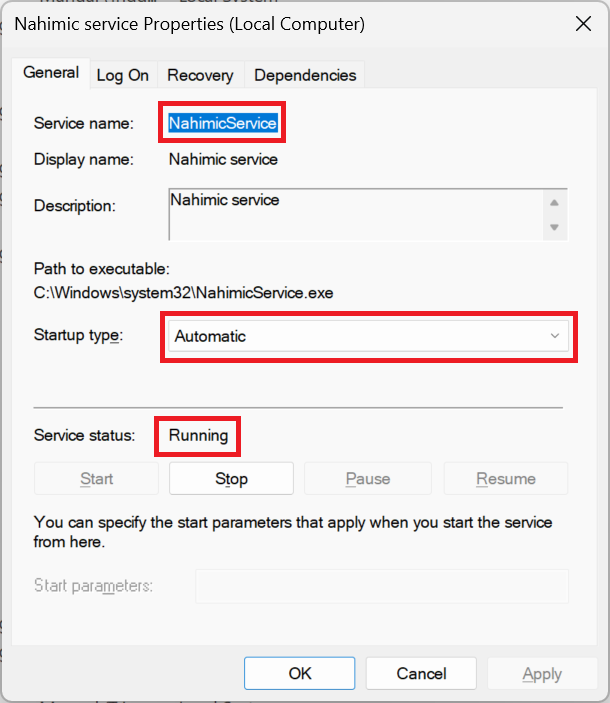Screen dimensions: 610x703
Task: Close the Nahimic service Properties dialog
Action: click(583, 22)
